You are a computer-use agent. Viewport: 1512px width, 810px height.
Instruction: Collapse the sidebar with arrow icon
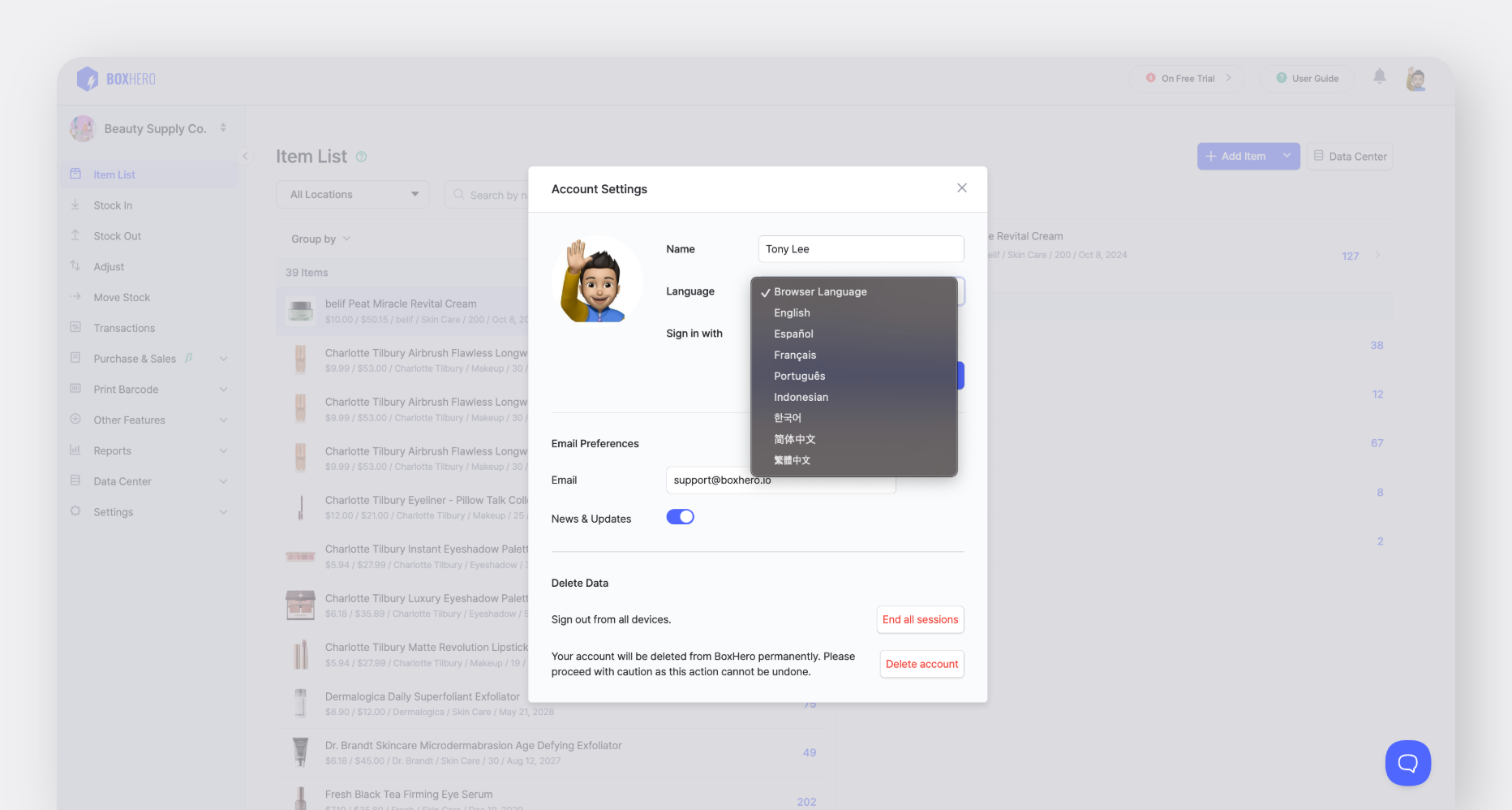click(245, 156)
